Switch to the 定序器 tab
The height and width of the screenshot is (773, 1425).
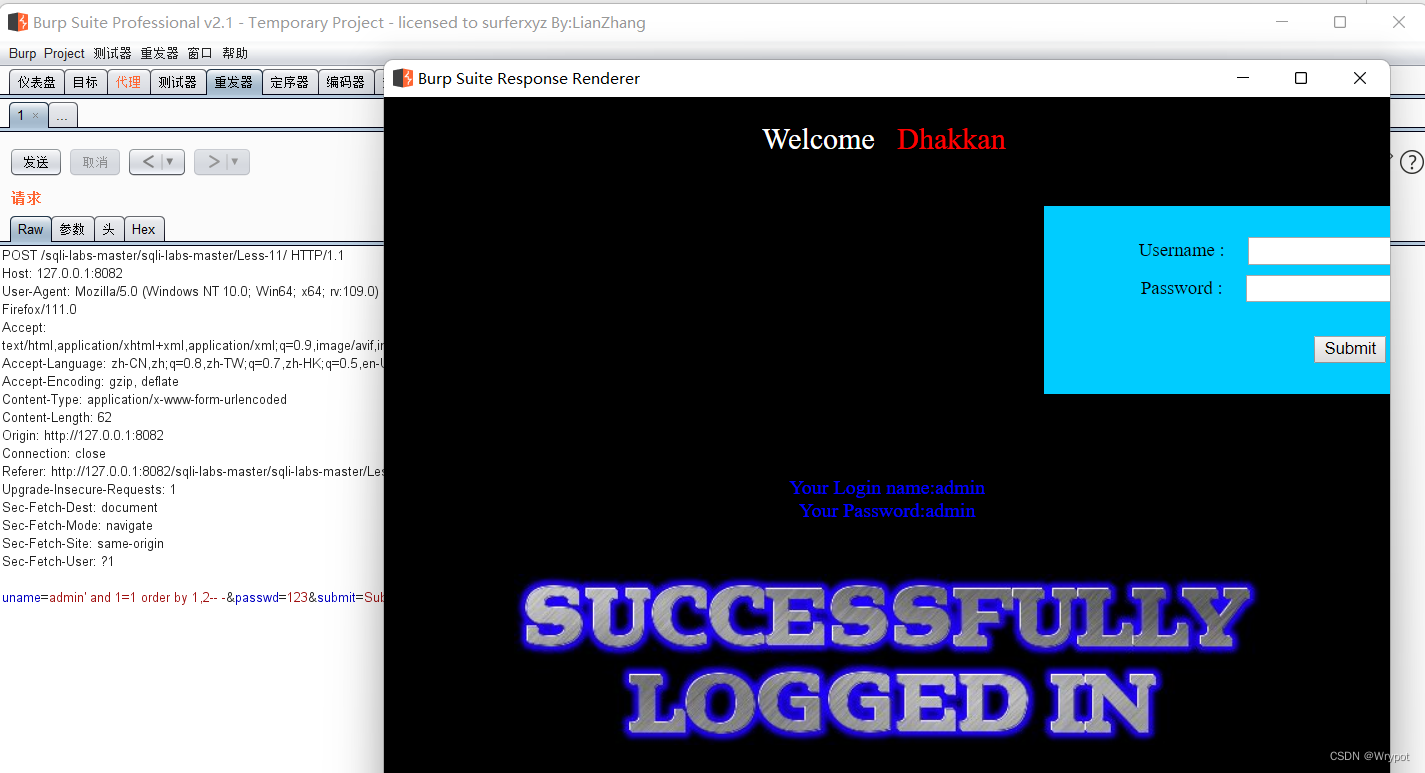tap(290, 82)
